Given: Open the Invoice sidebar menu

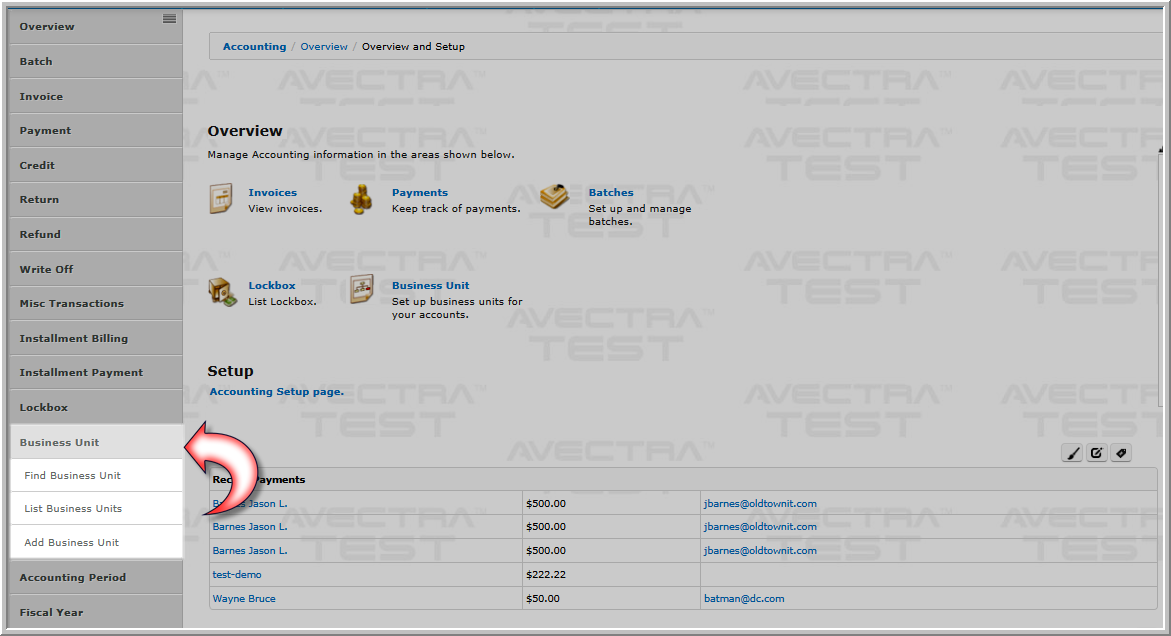Looking at the screenshot, I should (96, 96).
